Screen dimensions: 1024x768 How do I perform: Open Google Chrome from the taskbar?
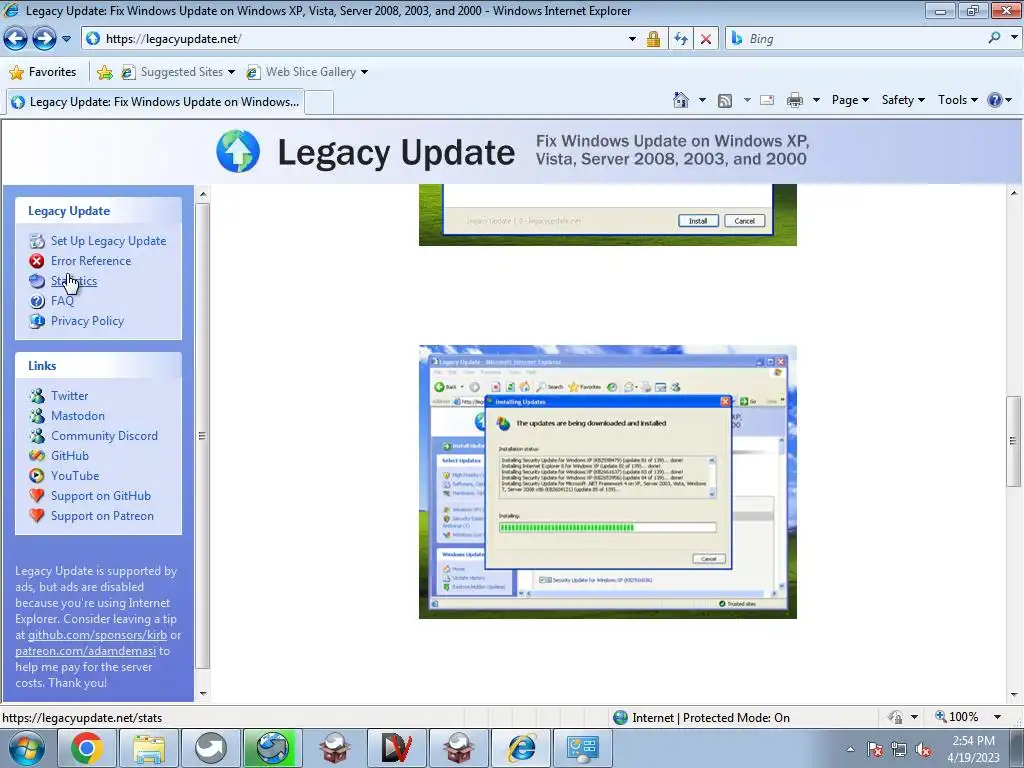pyautogui.click(x=87, y=748)
